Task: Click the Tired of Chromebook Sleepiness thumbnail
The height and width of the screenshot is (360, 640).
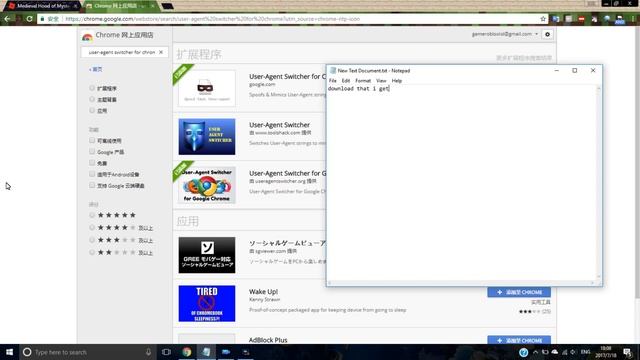Action: coord(207,304)
